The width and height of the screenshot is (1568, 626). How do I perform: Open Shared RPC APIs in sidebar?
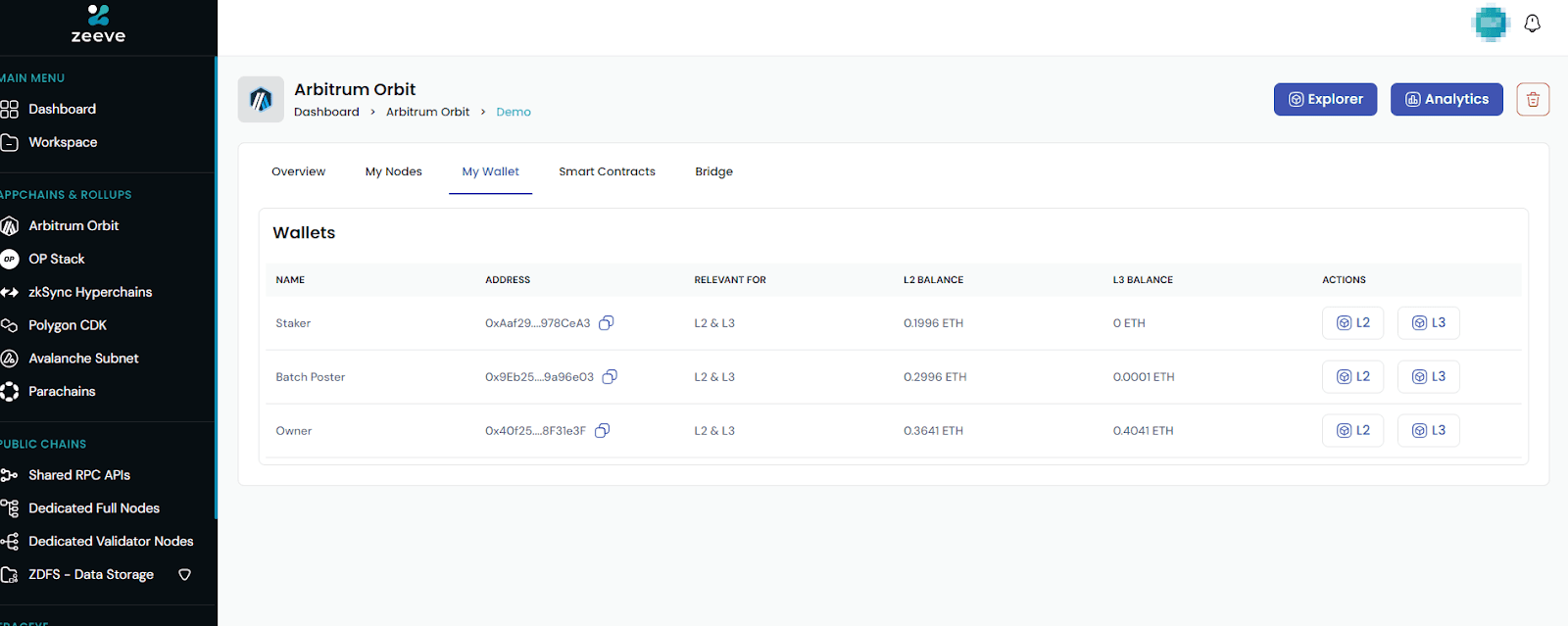[79, 475]
